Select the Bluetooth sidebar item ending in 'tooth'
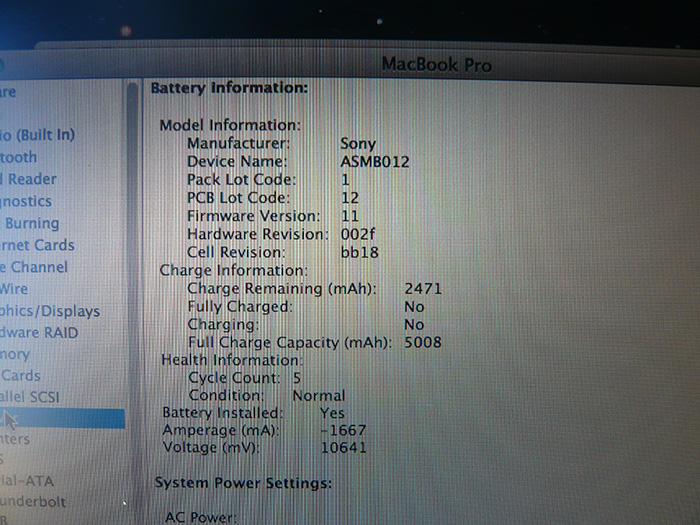Viewport: 700px width, 525px height. tap(18, 157)
